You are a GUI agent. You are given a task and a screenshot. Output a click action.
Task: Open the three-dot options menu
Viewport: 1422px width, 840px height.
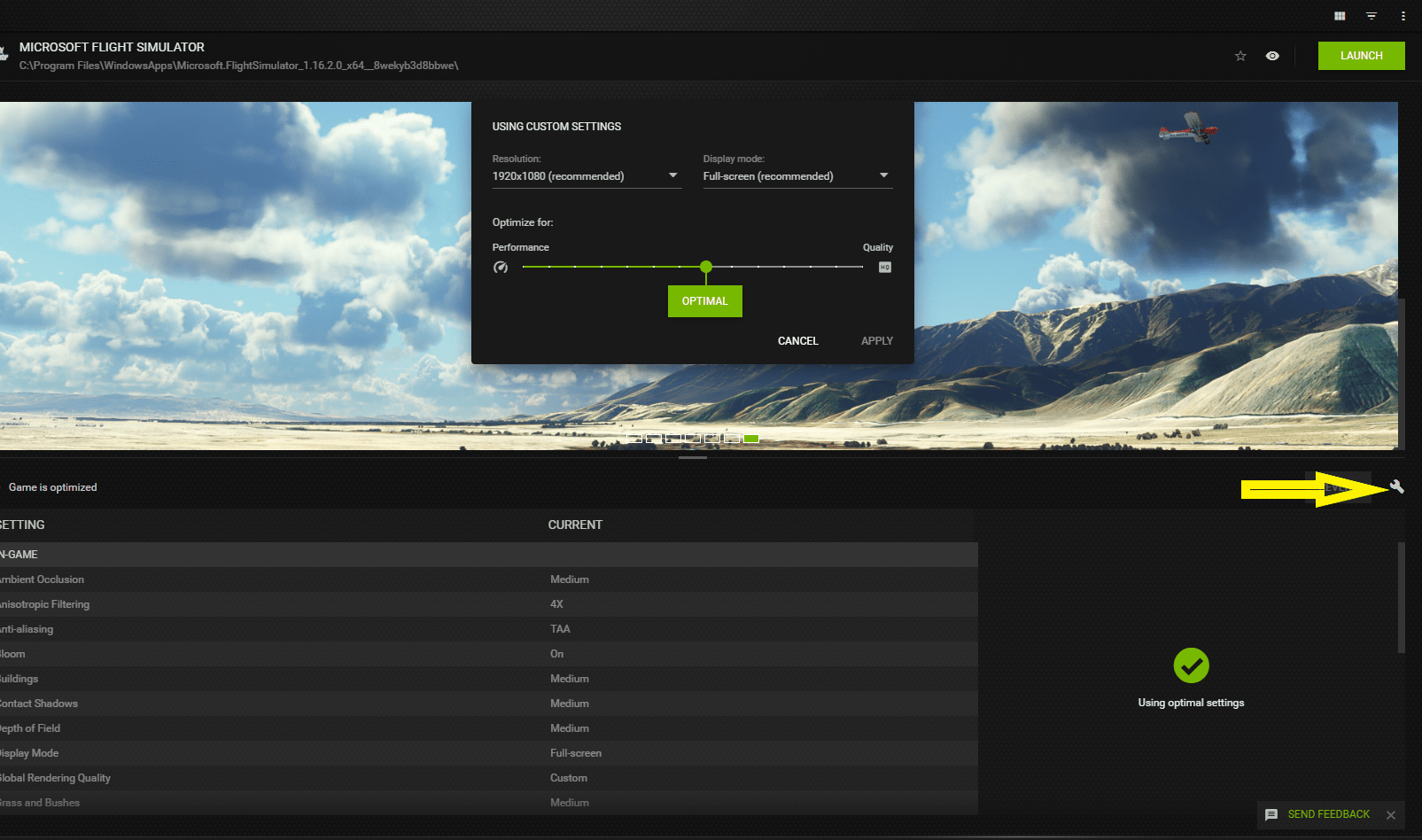[x=1403, y=15]
